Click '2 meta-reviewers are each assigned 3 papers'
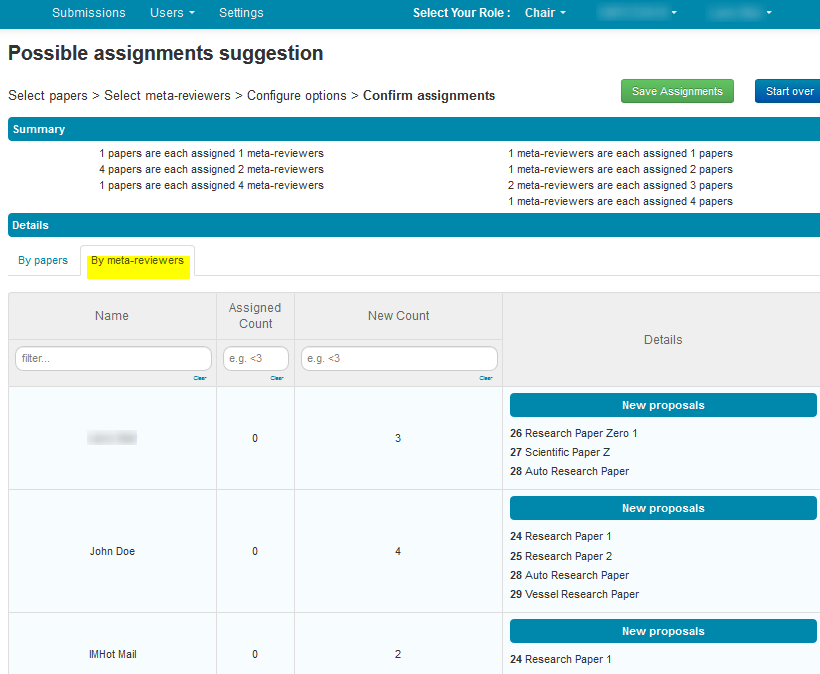The image size is (820, 674). [620, 186]
